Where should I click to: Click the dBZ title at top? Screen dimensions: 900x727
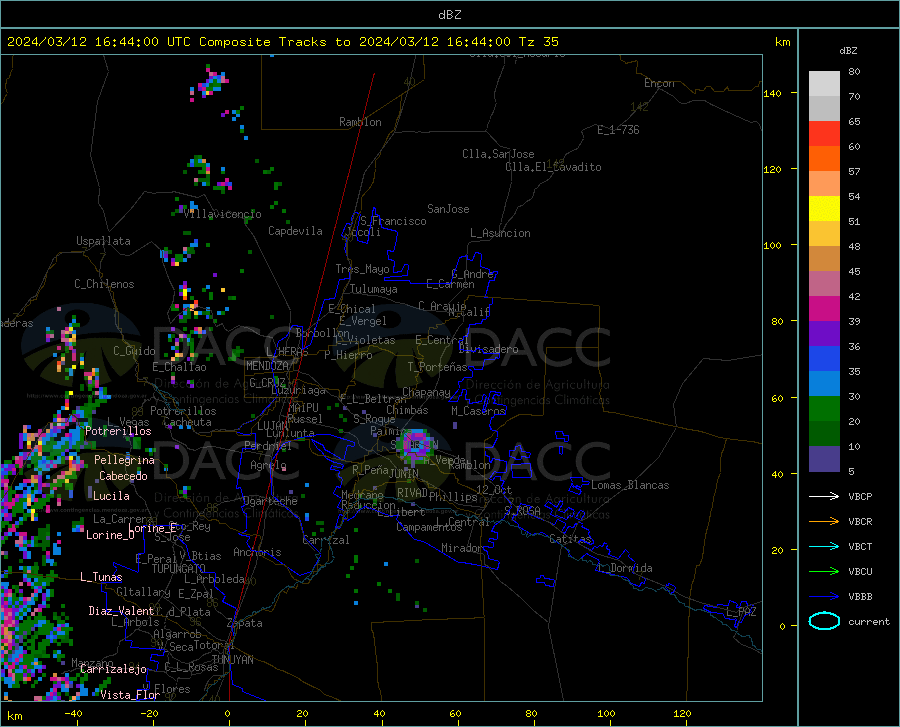pos(449,15)
